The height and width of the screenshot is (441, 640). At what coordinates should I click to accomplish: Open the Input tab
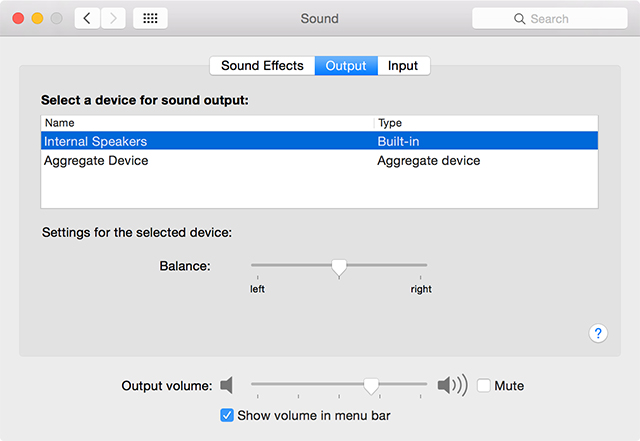[x=403, y=66]
